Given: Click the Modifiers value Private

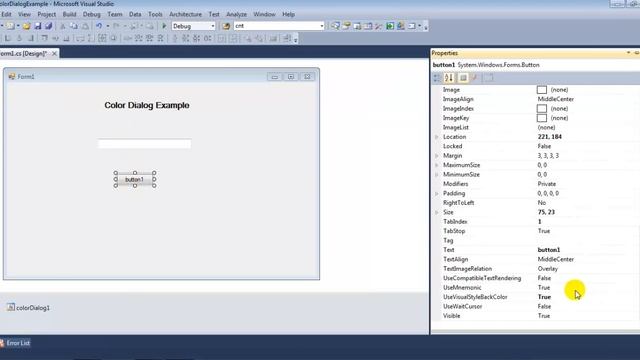Looking at the screenshot, I should [547, 184].
